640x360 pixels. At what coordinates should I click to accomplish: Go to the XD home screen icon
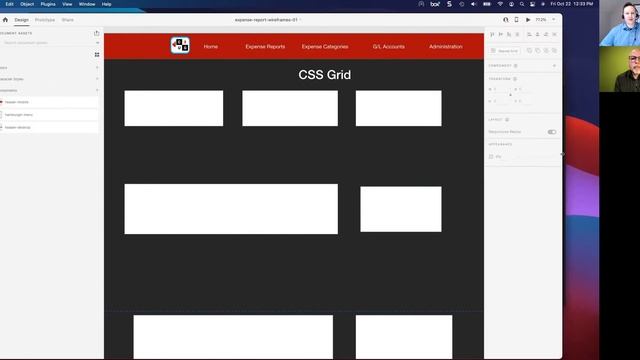[5, 20]
